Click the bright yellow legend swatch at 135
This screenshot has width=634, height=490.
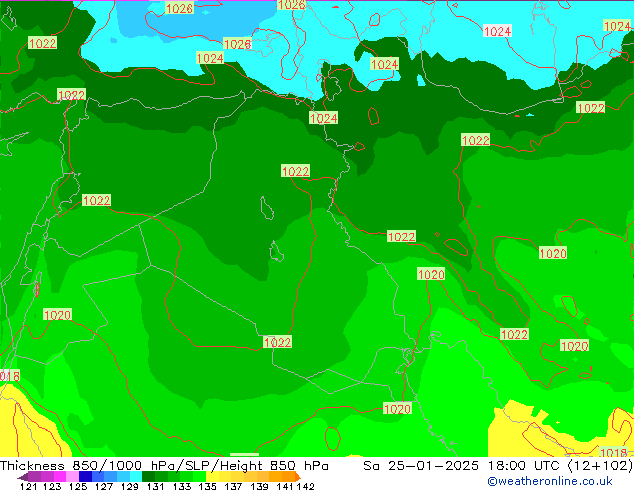click(212, 477)
